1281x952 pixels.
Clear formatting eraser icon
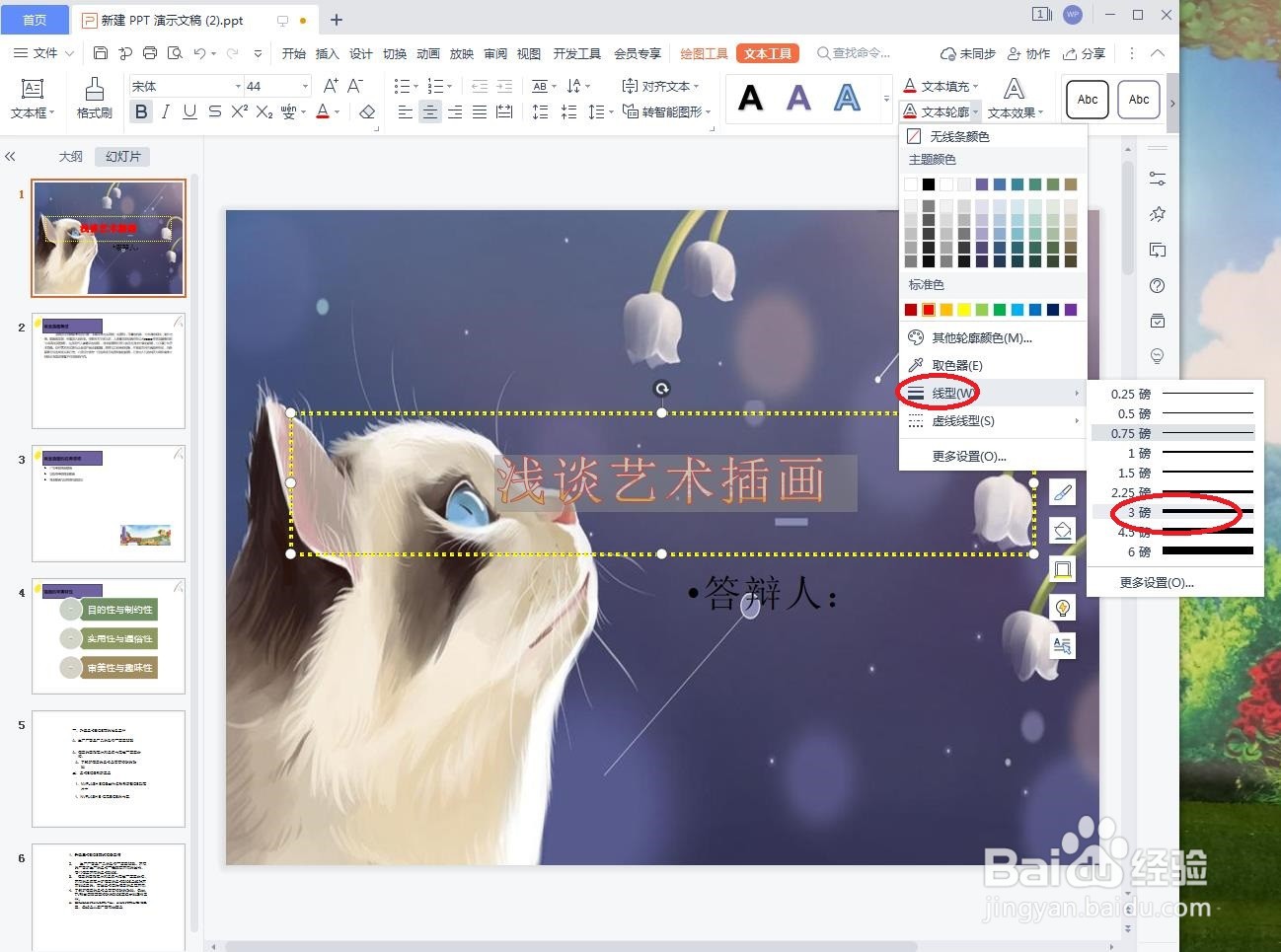click(367, 112)
